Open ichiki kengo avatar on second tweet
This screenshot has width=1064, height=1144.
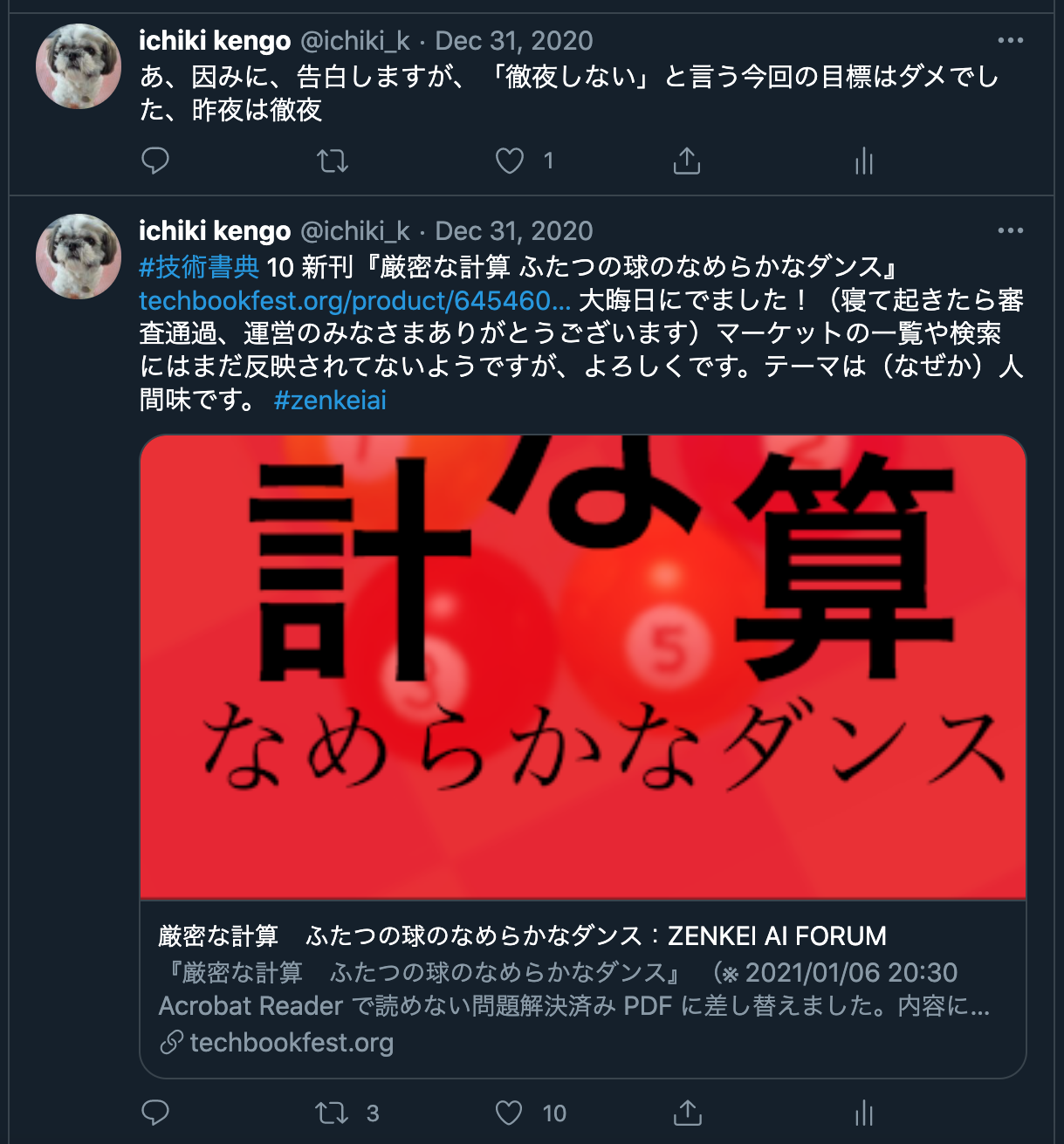pyautogui.click(x=79, y=257)
